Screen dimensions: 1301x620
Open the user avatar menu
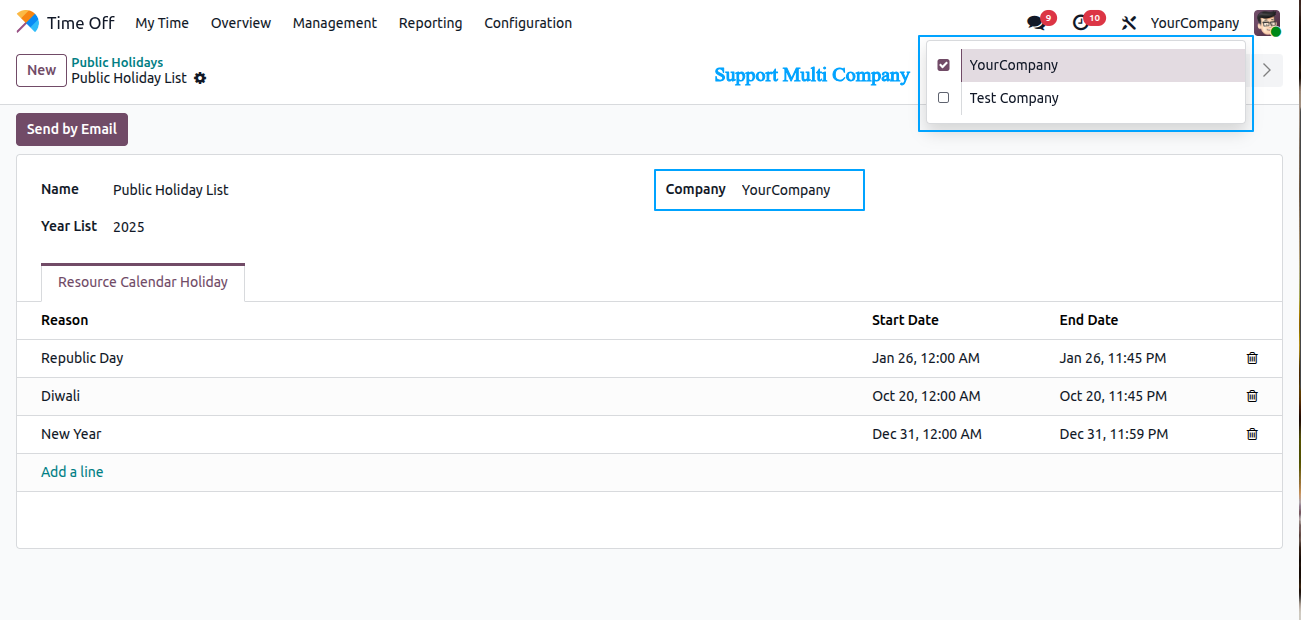1267,23
